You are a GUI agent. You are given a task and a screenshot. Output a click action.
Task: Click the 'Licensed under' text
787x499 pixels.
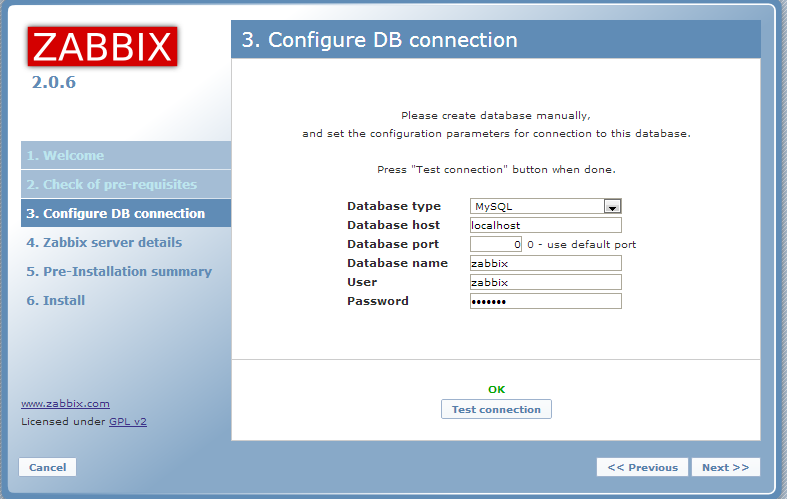tap(63, 422)
